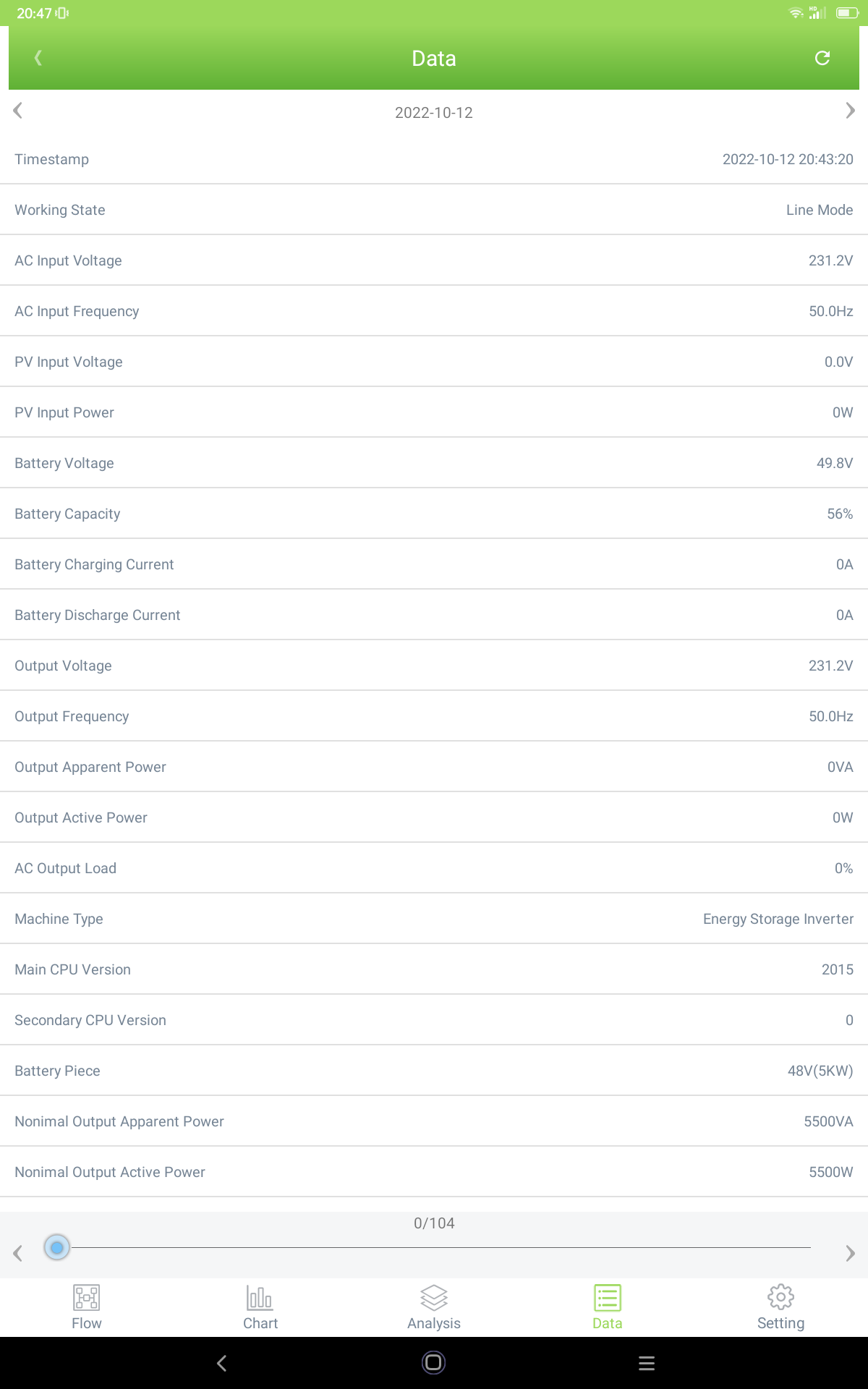The image size is (868, 1389).
Task: Step to previous record arrow
Action: [18, 1253]
